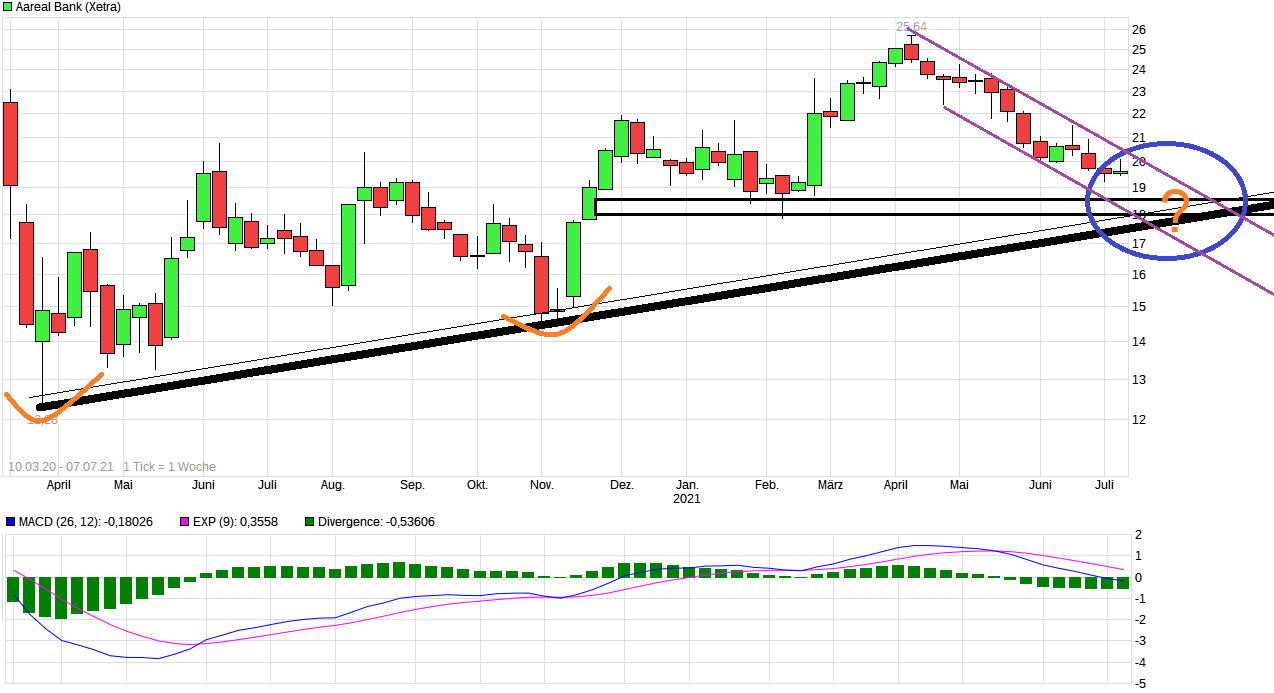Click the last green candlestick in July 2021

pos(1121,172)
